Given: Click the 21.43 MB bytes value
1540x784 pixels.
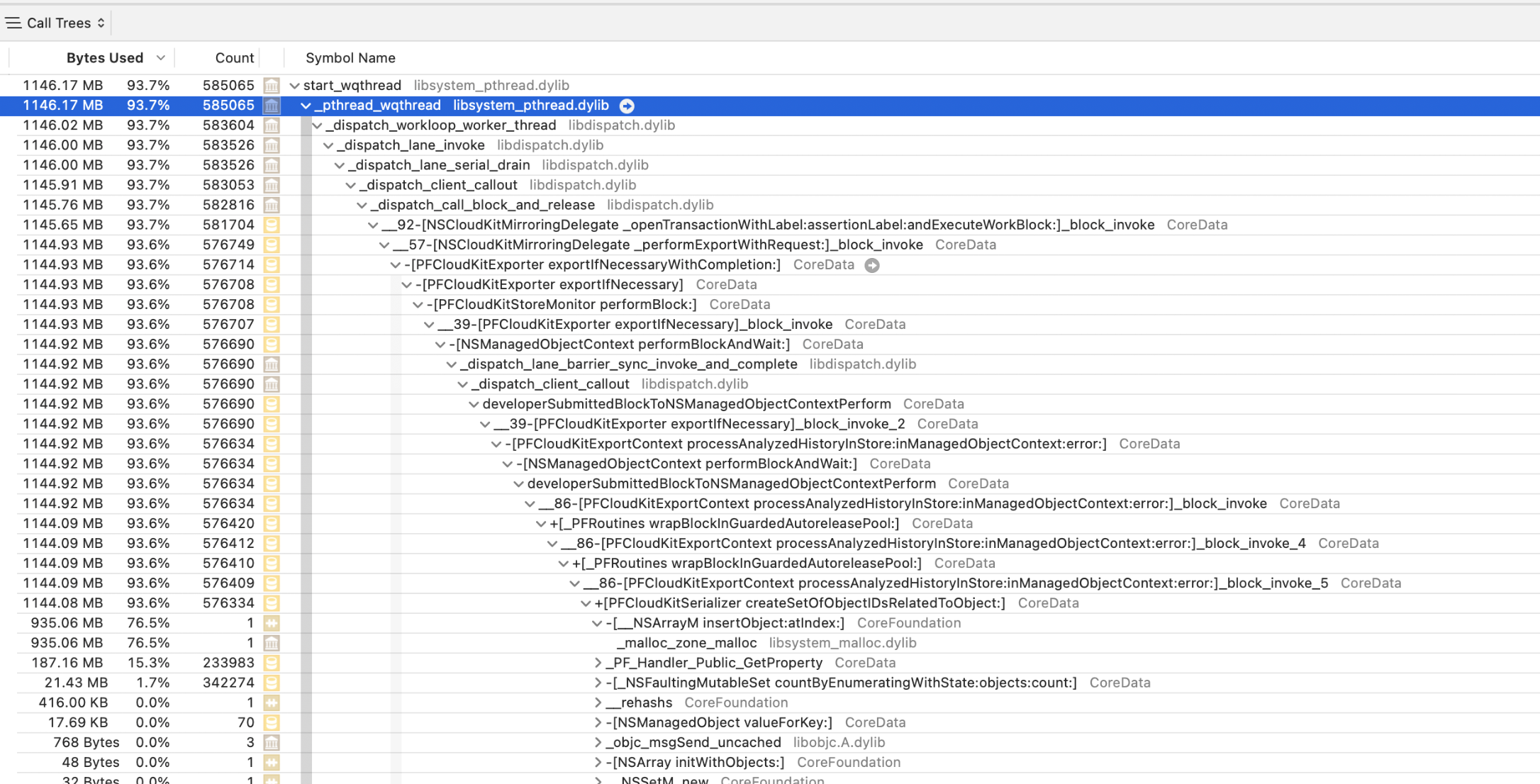Looking at the screenshot, I should [x=76, y=683].
